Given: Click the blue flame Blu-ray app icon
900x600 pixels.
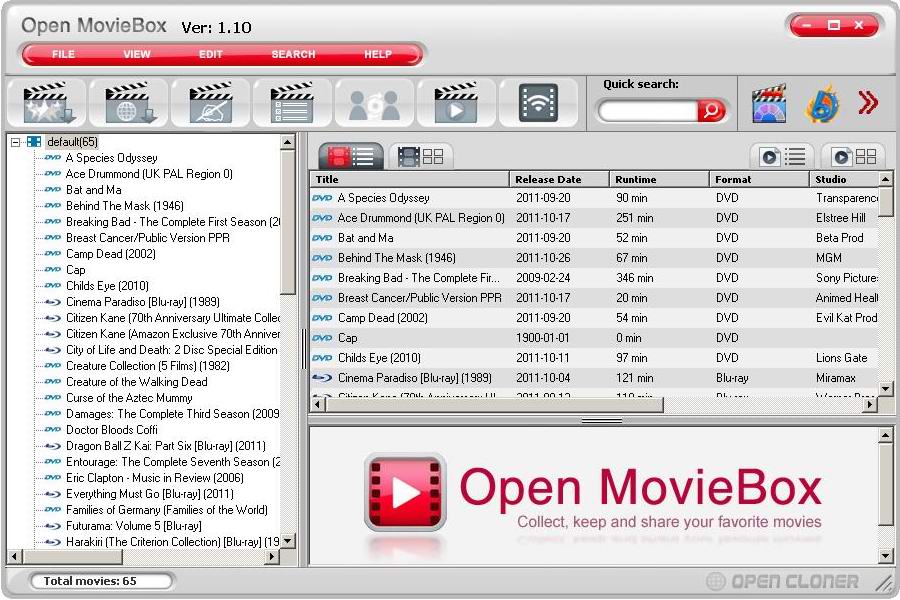Looking at the screenshot, I should pyautogui.click(x=822, y=104).
